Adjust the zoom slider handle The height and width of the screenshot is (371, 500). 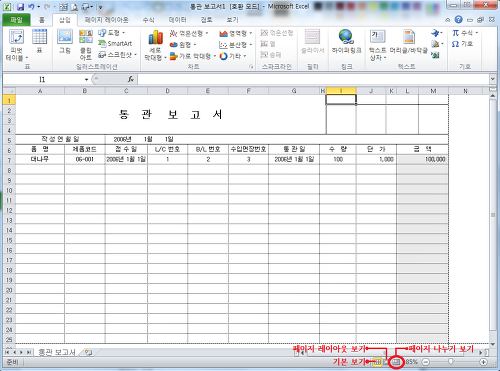tap(450, 362)
